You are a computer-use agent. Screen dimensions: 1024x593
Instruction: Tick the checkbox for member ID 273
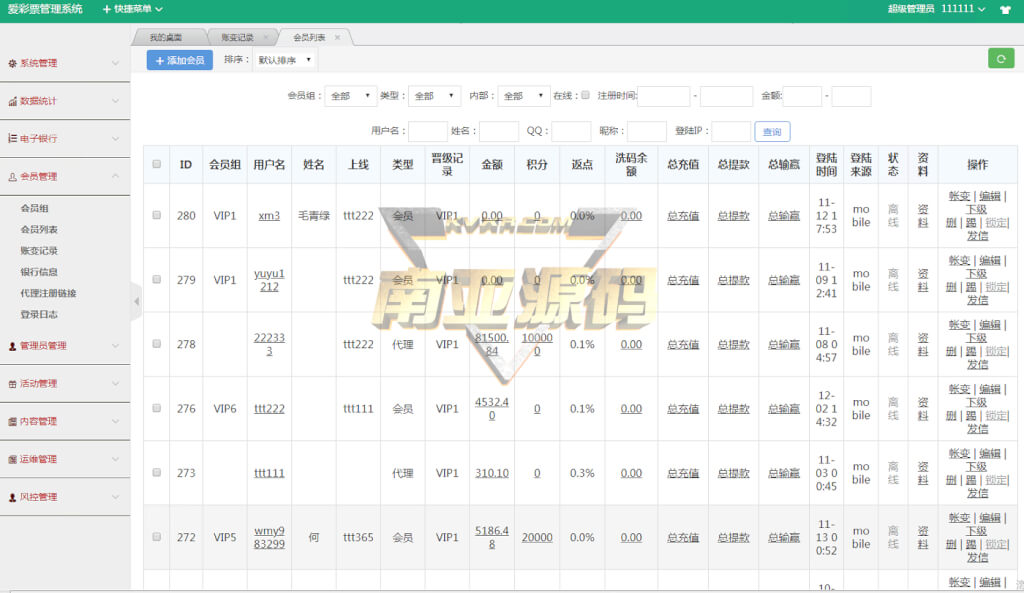click(x=157, y=472)
